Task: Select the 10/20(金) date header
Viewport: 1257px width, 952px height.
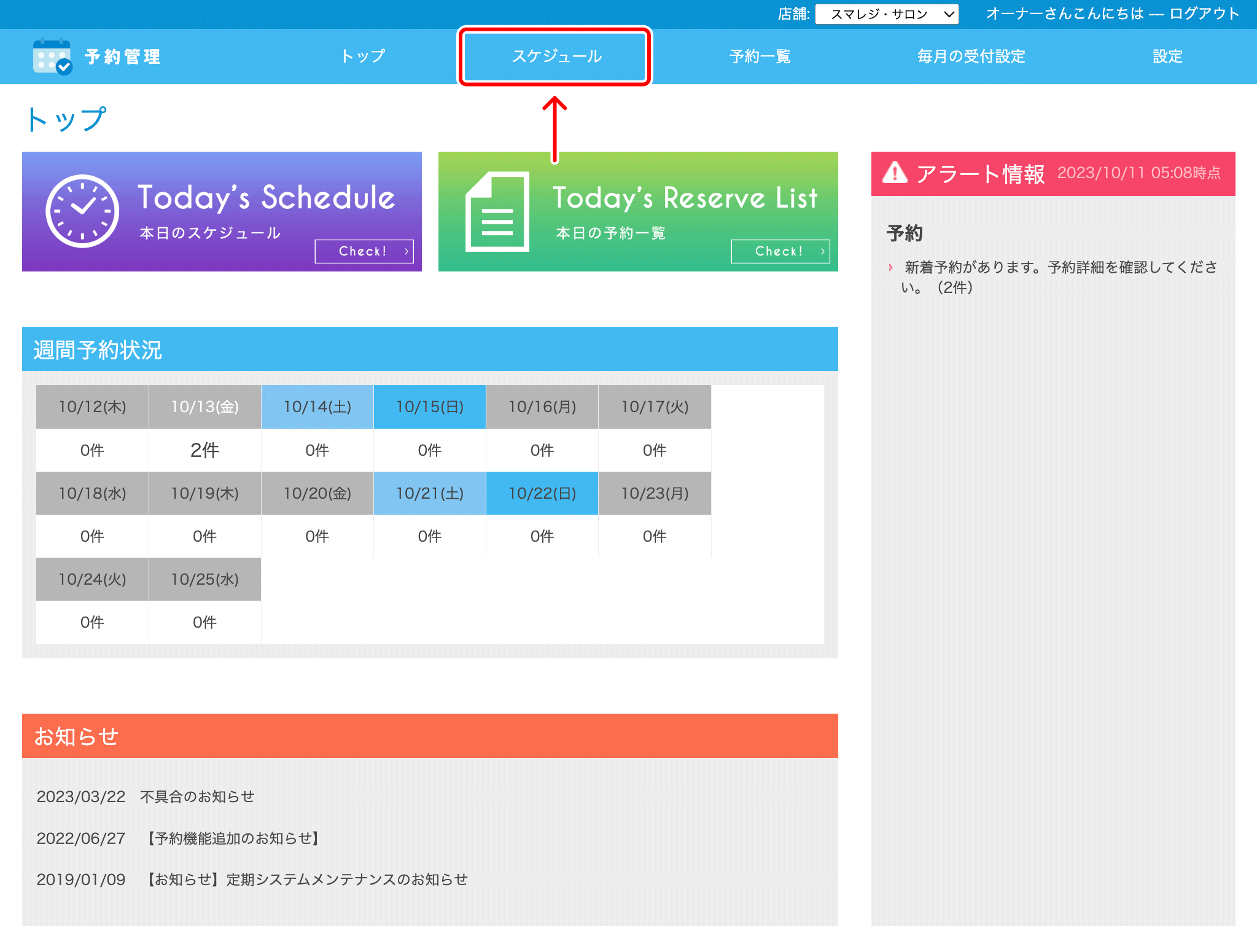Action: coord(317,493)
